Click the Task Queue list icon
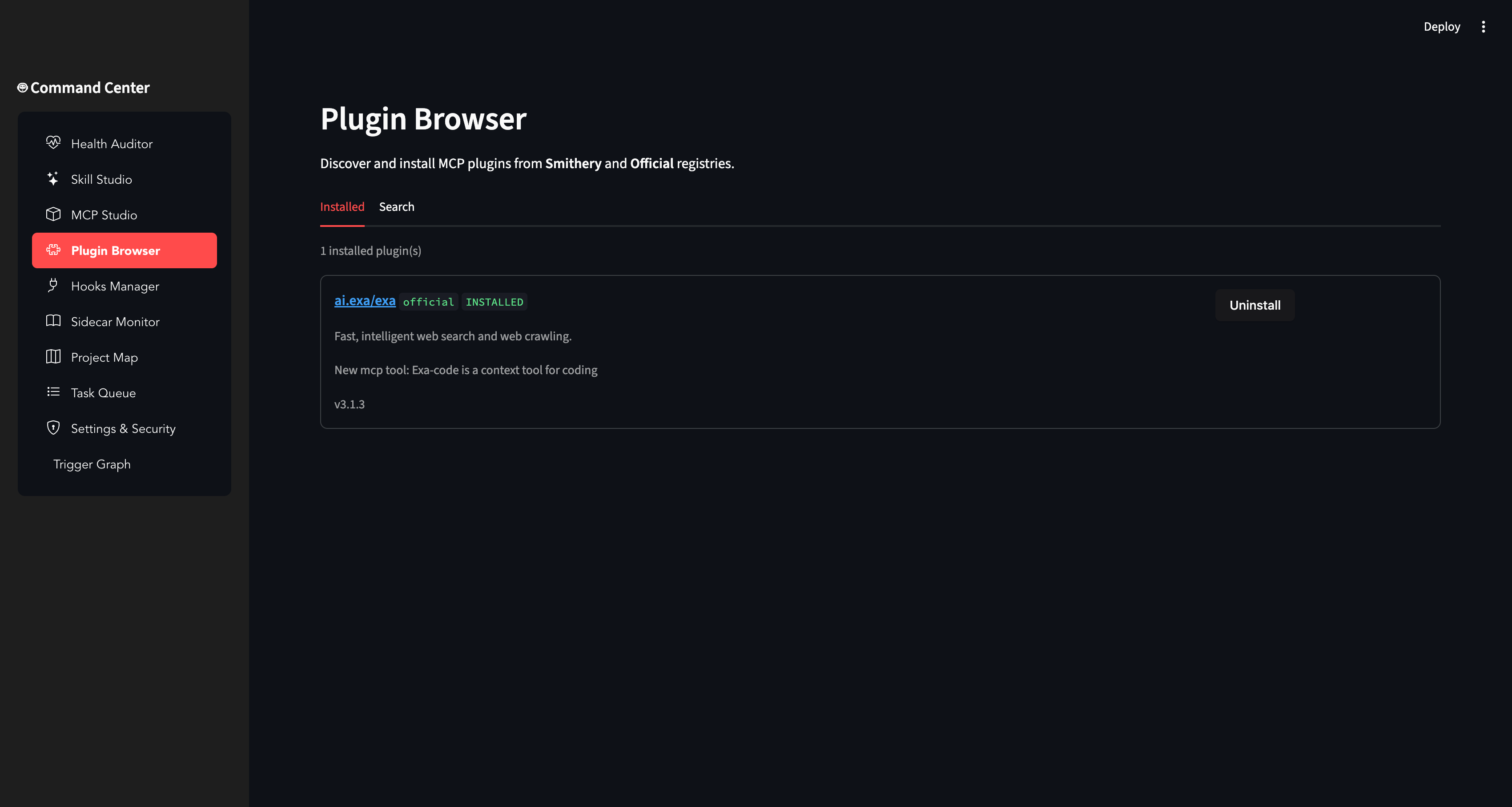 [x=53, y=392]
